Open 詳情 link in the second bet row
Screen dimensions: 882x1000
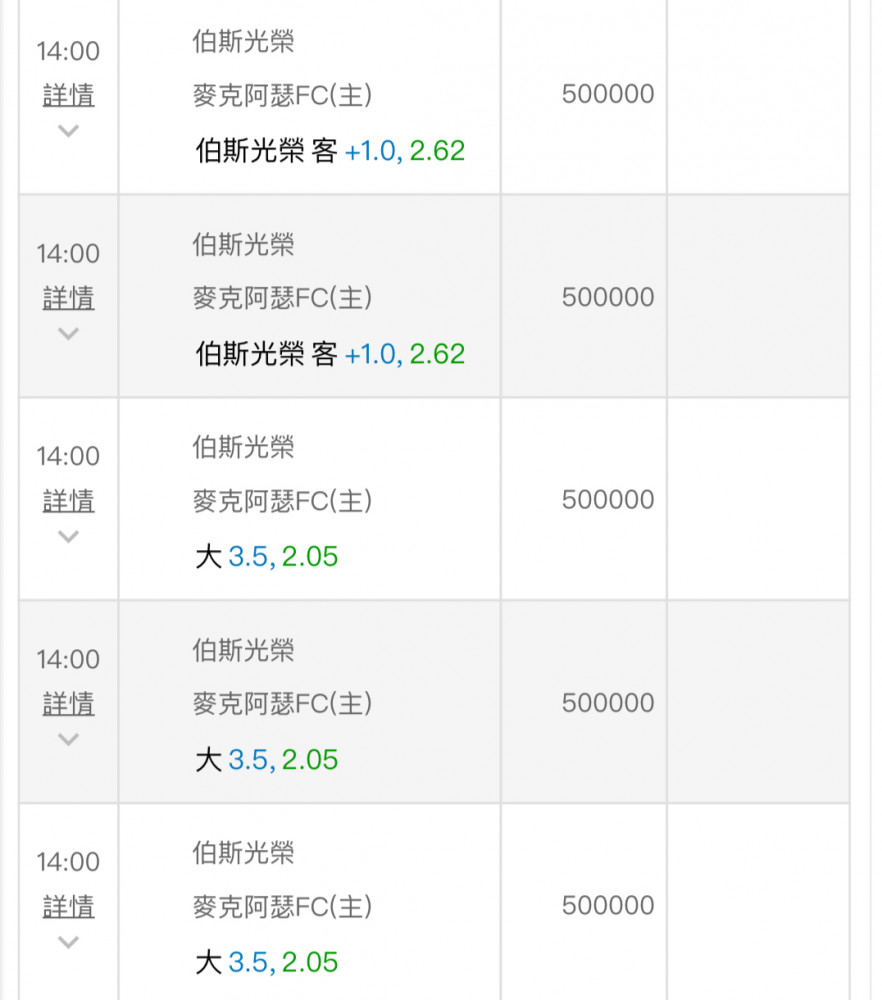[68, 298]
